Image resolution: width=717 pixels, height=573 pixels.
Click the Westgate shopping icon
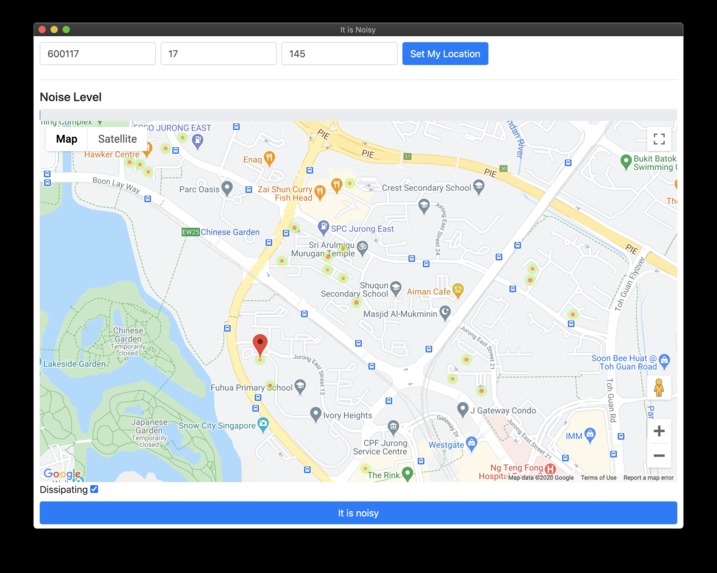472,443
